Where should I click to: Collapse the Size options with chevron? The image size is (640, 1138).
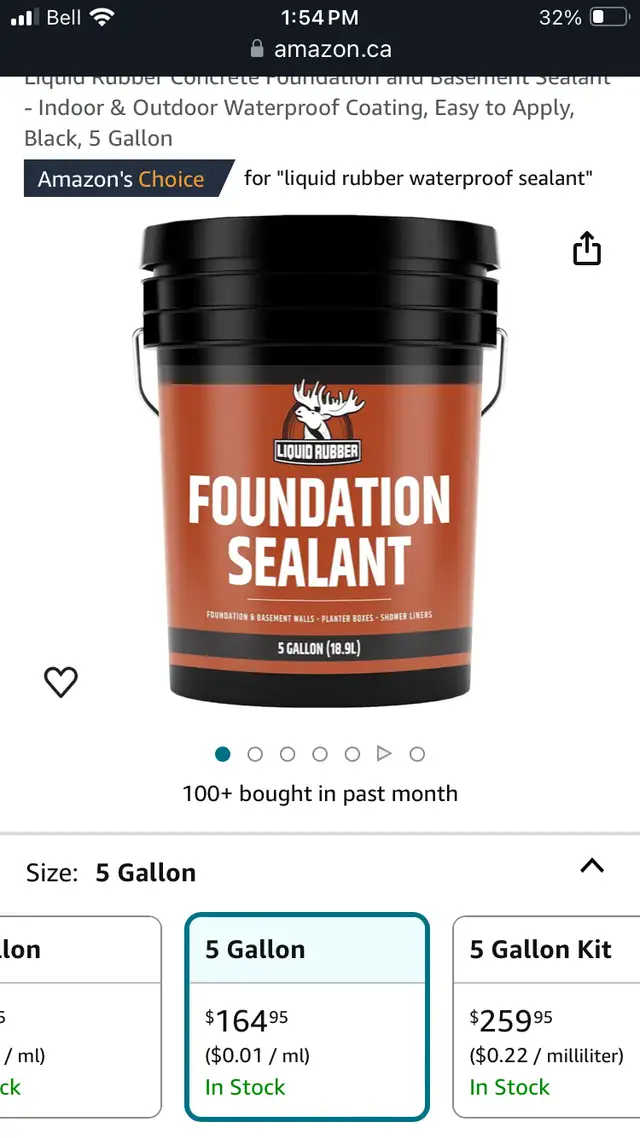tap(592, 865)
